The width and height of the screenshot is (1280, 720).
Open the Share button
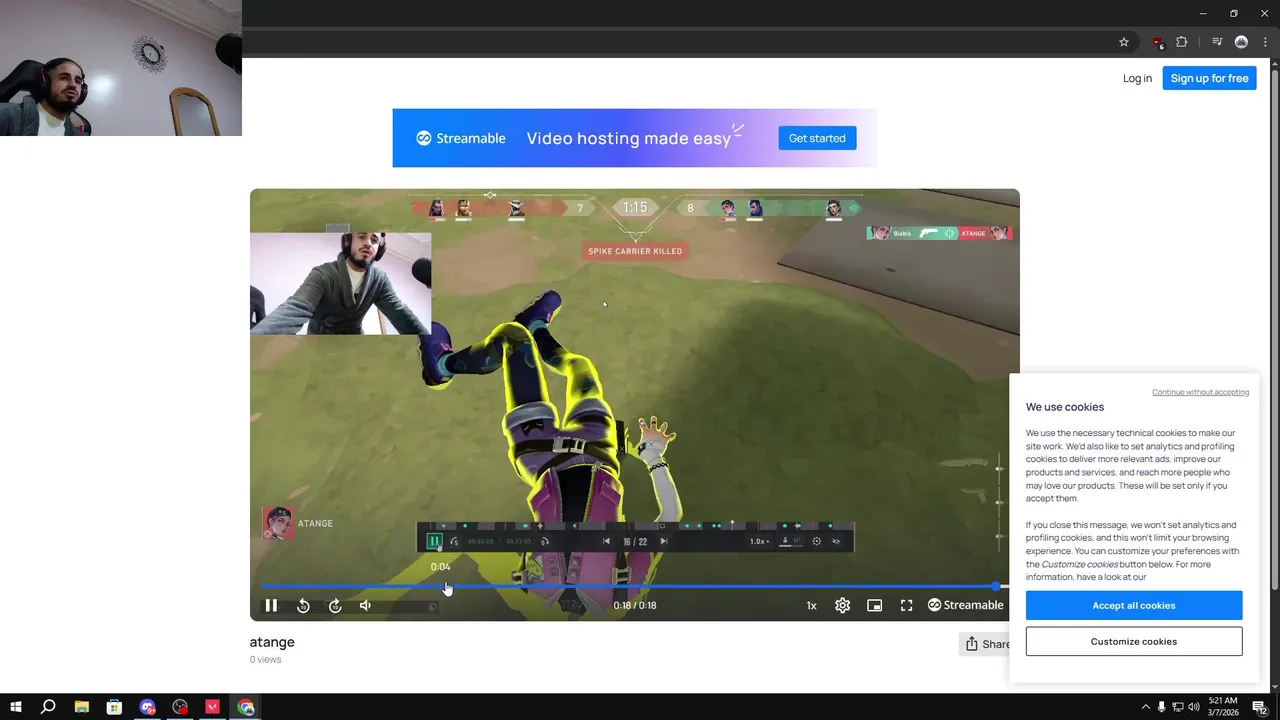click(x=986, y=644)
